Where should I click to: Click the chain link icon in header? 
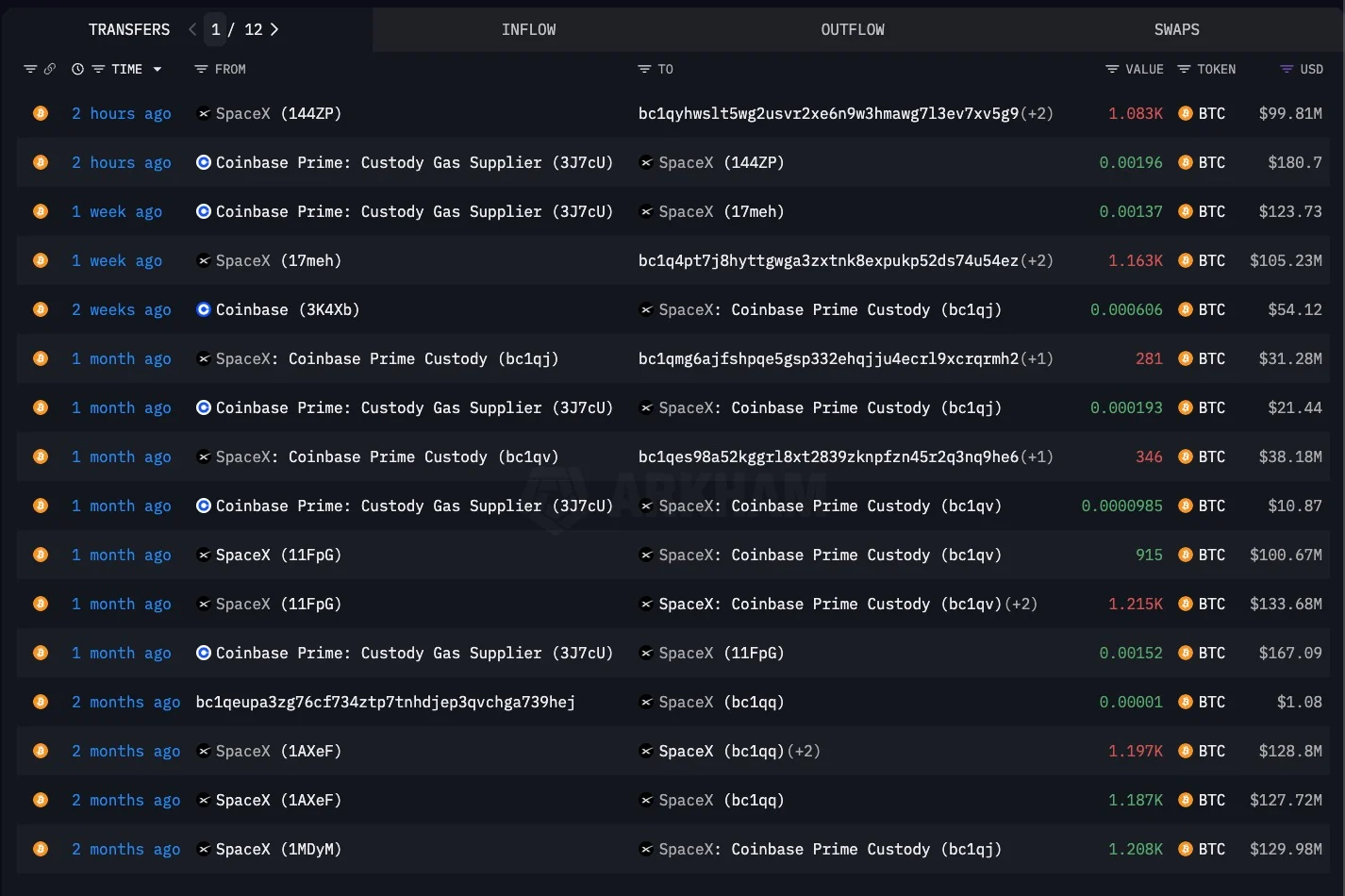coord(50,69)
